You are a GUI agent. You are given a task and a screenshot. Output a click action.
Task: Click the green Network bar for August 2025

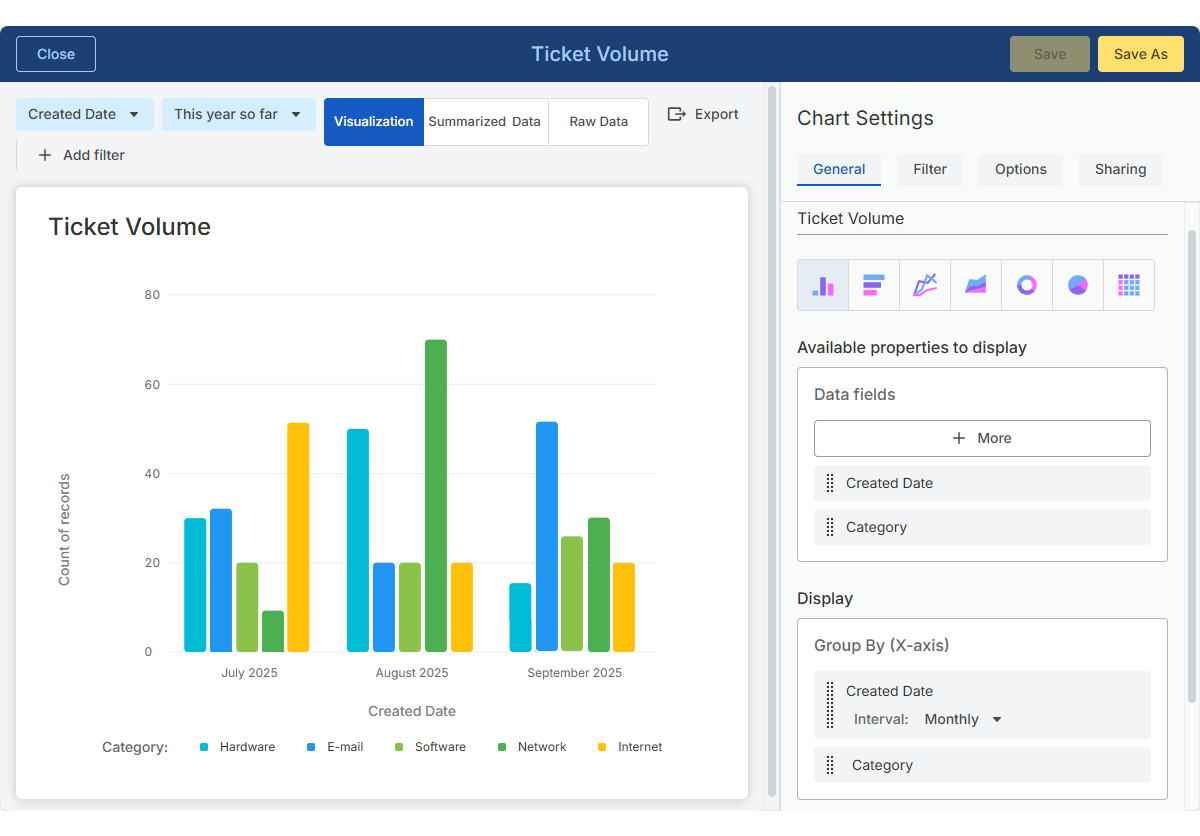[x=436, y=495]
